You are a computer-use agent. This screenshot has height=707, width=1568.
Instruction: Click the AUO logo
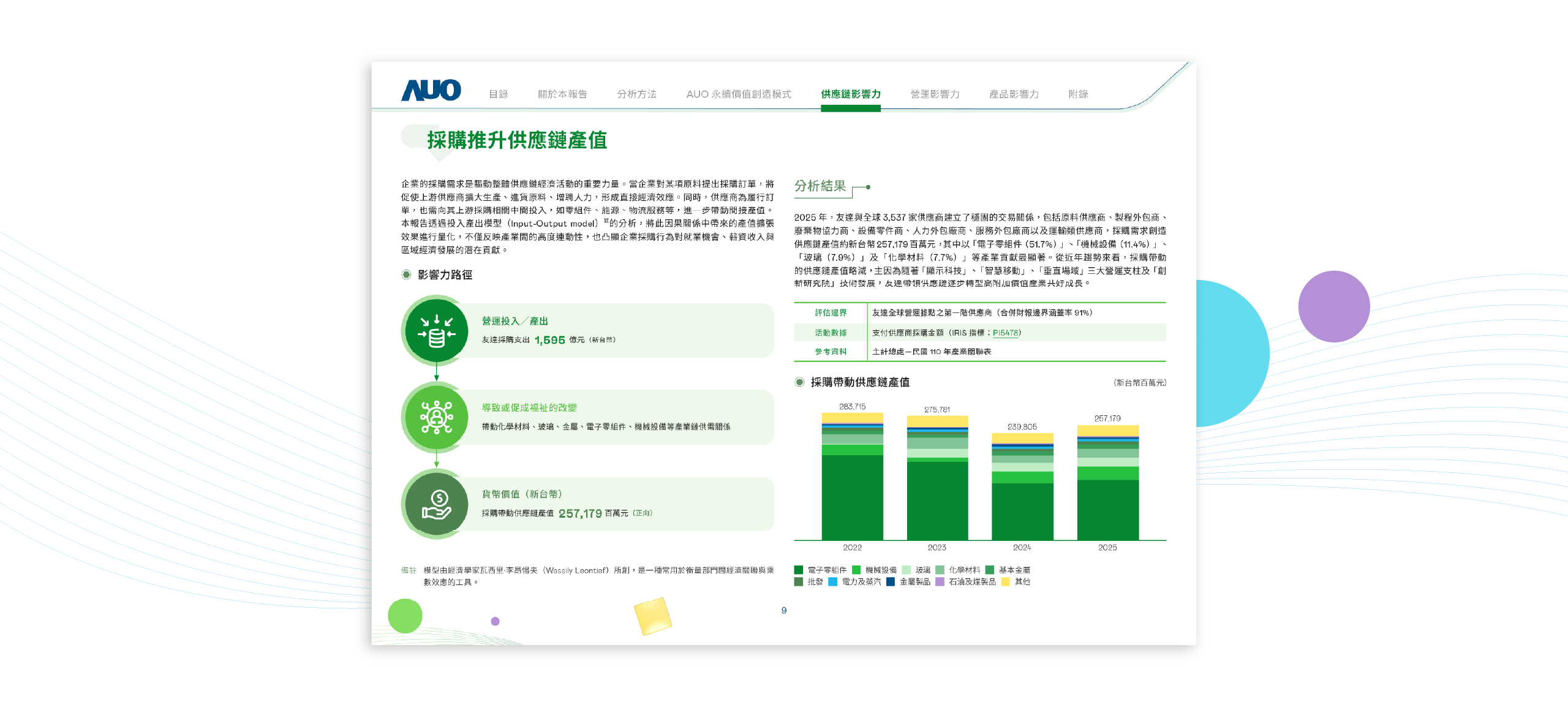[431, 91]
